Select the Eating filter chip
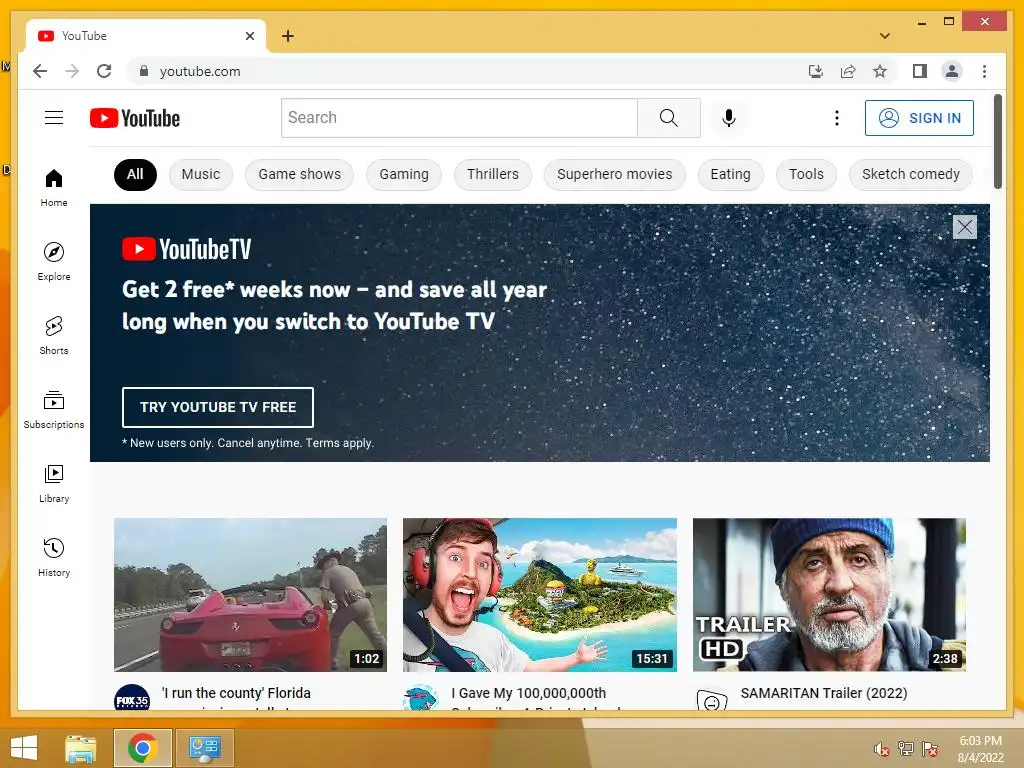Image resolution: width=1024 pixels, height=768 pixels. (730, 174)
